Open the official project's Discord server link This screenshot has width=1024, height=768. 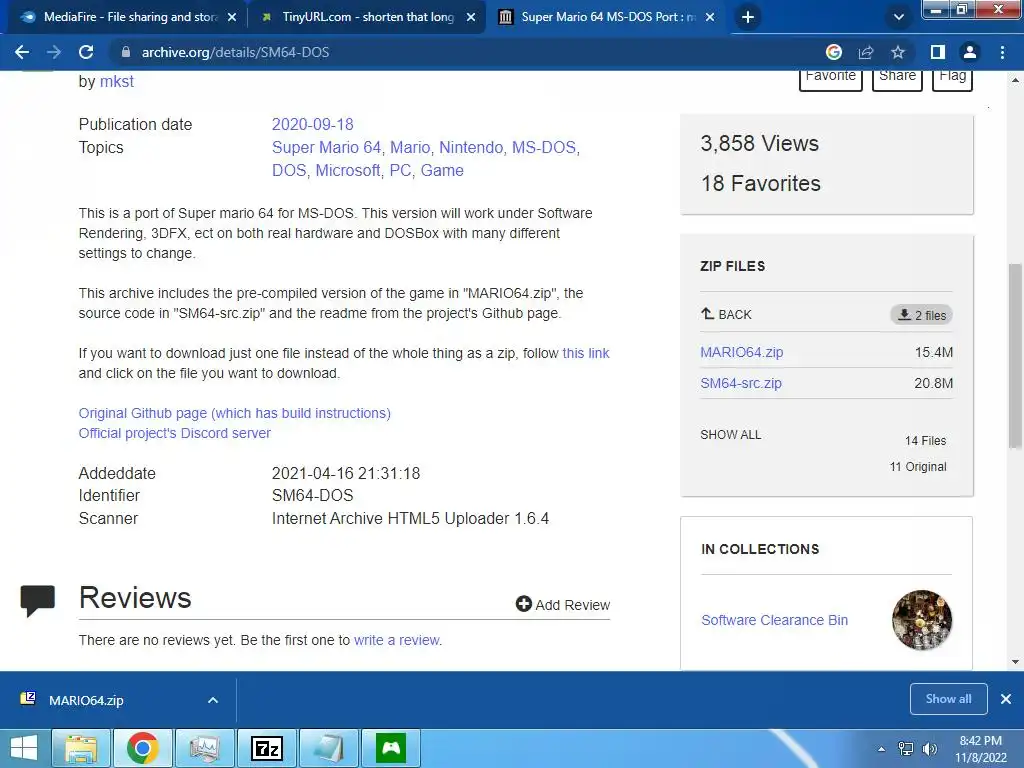point(174,433)
